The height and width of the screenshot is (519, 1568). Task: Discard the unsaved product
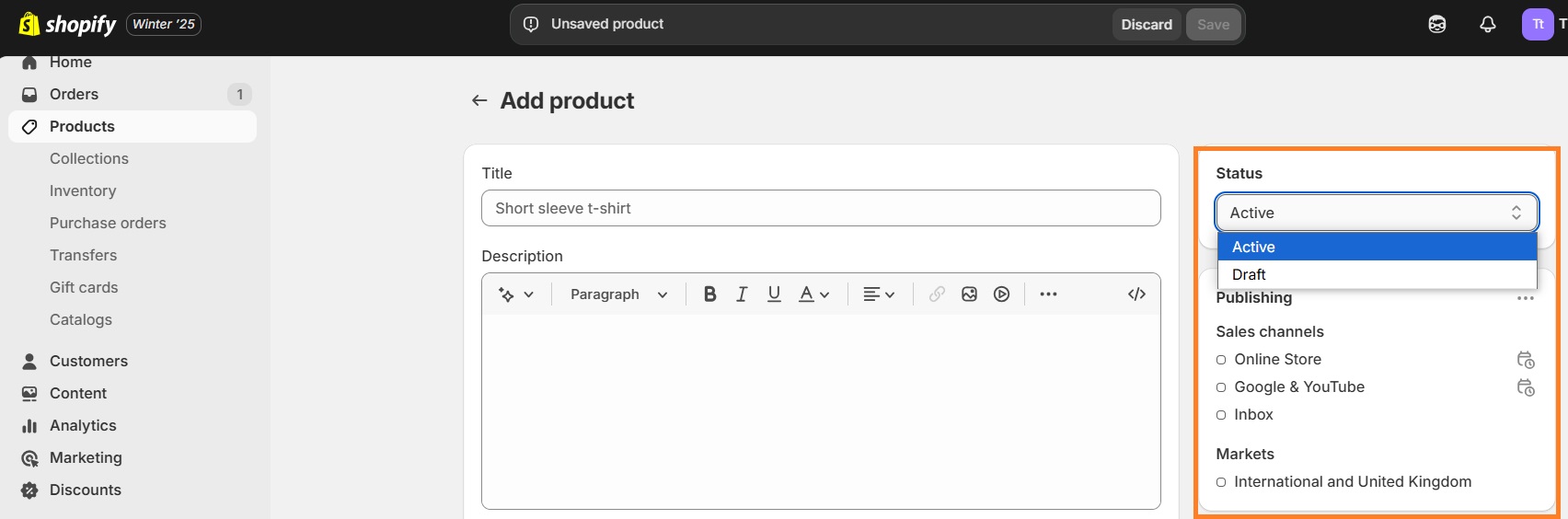coord(1147,25)
